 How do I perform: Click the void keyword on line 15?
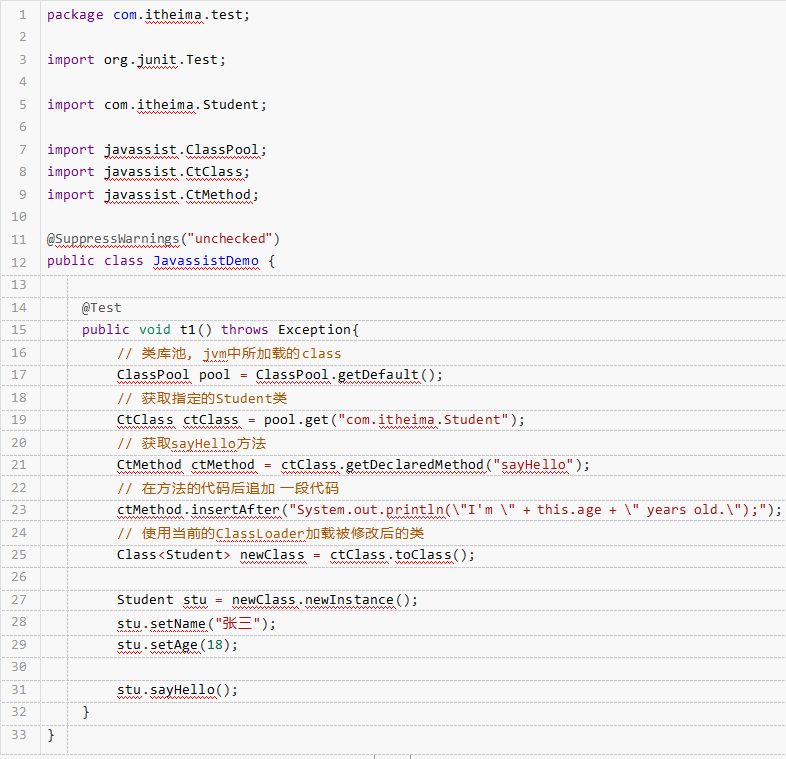[x=154, y=330]
